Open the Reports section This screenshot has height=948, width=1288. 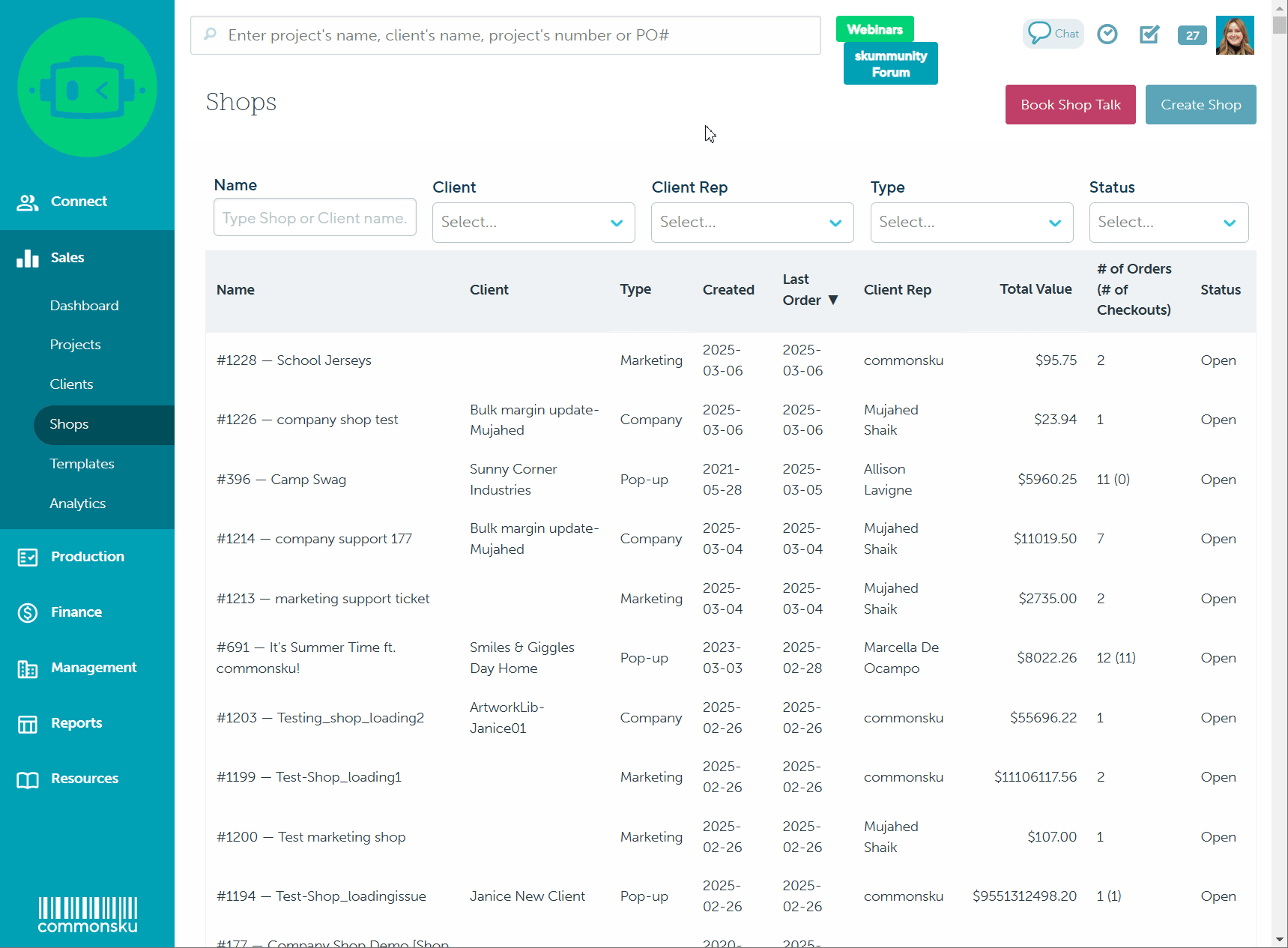pyautogui.click(x=76, y=723)
